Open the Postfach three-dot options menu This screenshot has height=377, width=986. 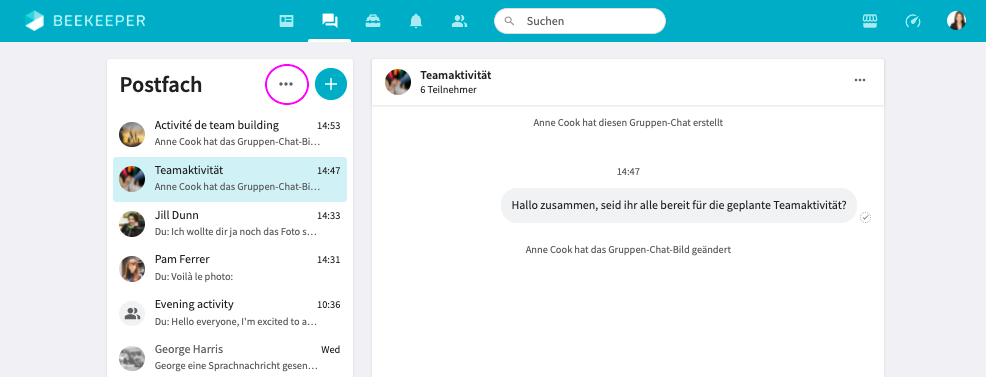click(286, 84)
